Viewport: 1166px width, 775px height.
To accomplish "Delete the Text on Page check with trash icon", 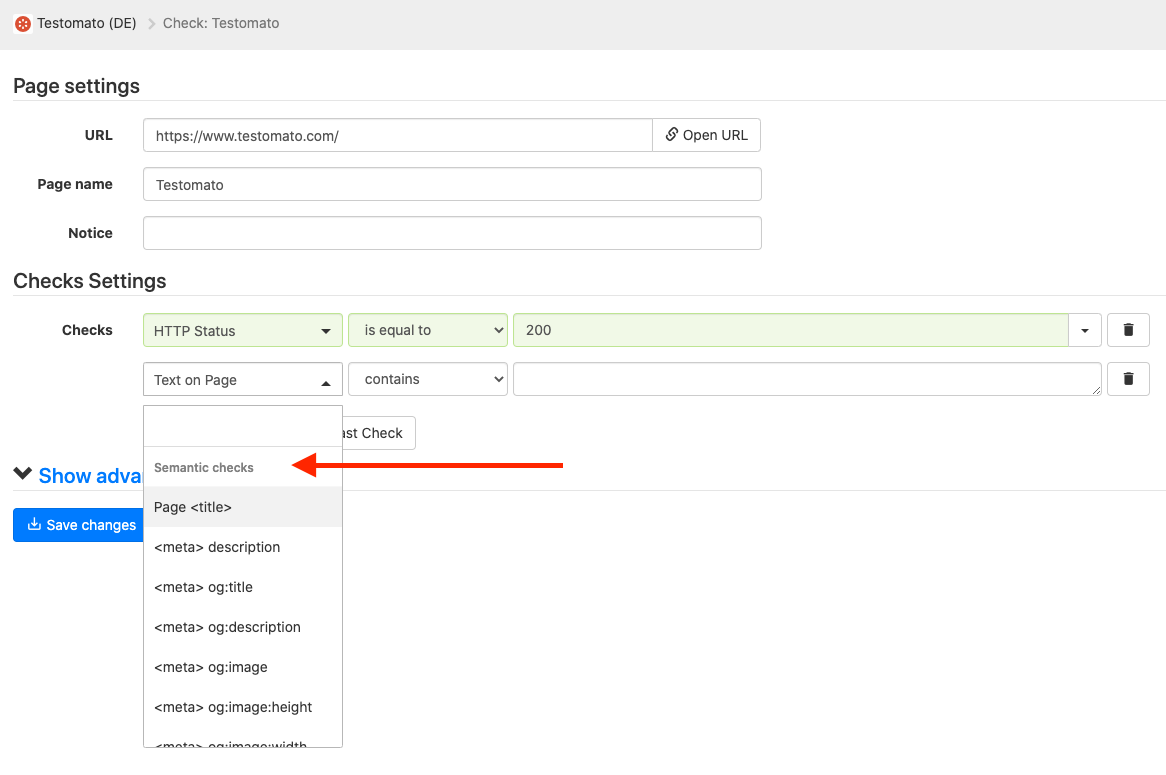I will (x=1128, y=379).
